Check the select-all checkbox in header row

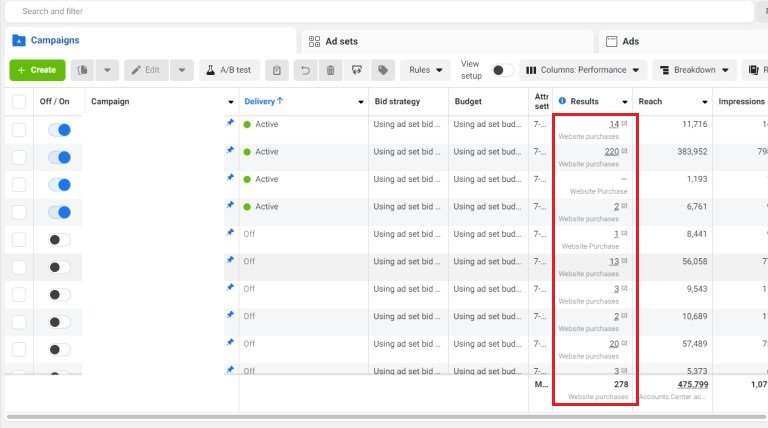[19, 101]
